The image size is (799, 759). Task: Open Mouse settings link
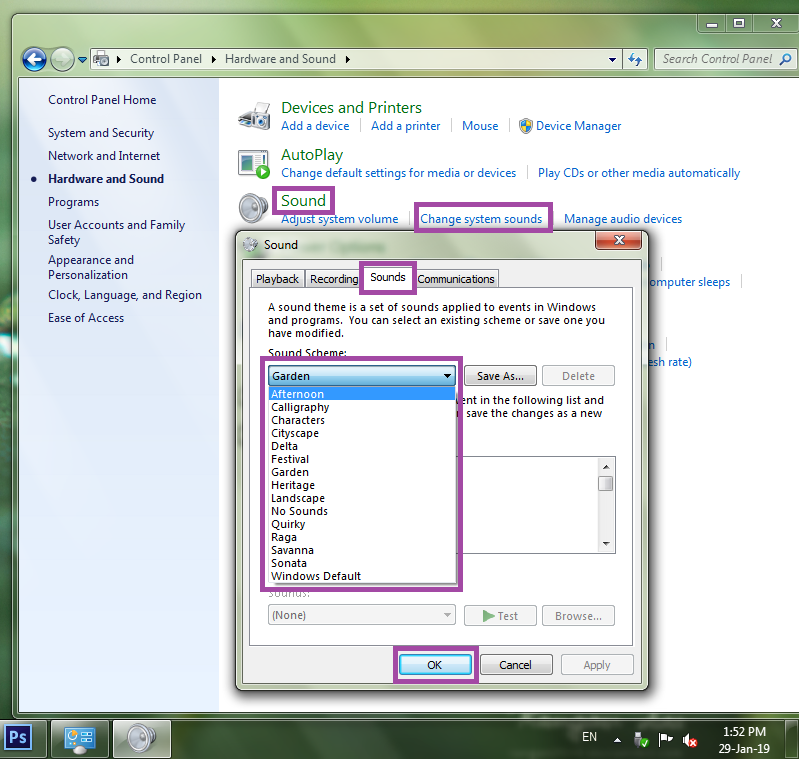click(x=480, y=126)
